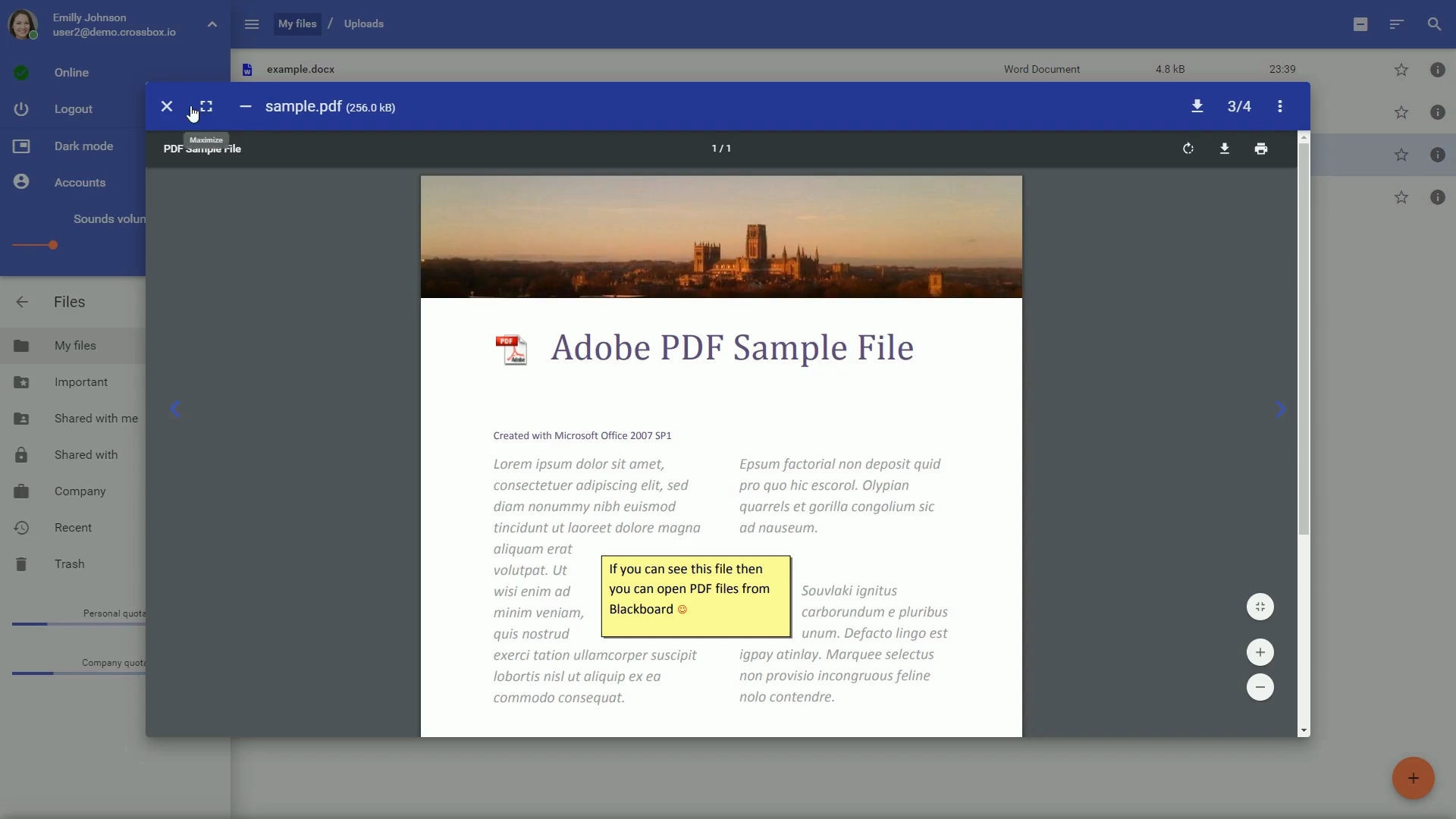Set status via the Online item

[73, 73]
